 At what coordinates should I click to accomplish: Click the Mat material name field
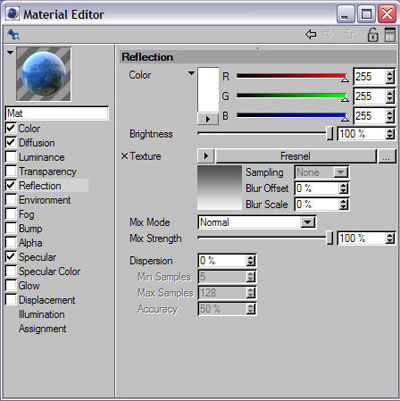57,113
